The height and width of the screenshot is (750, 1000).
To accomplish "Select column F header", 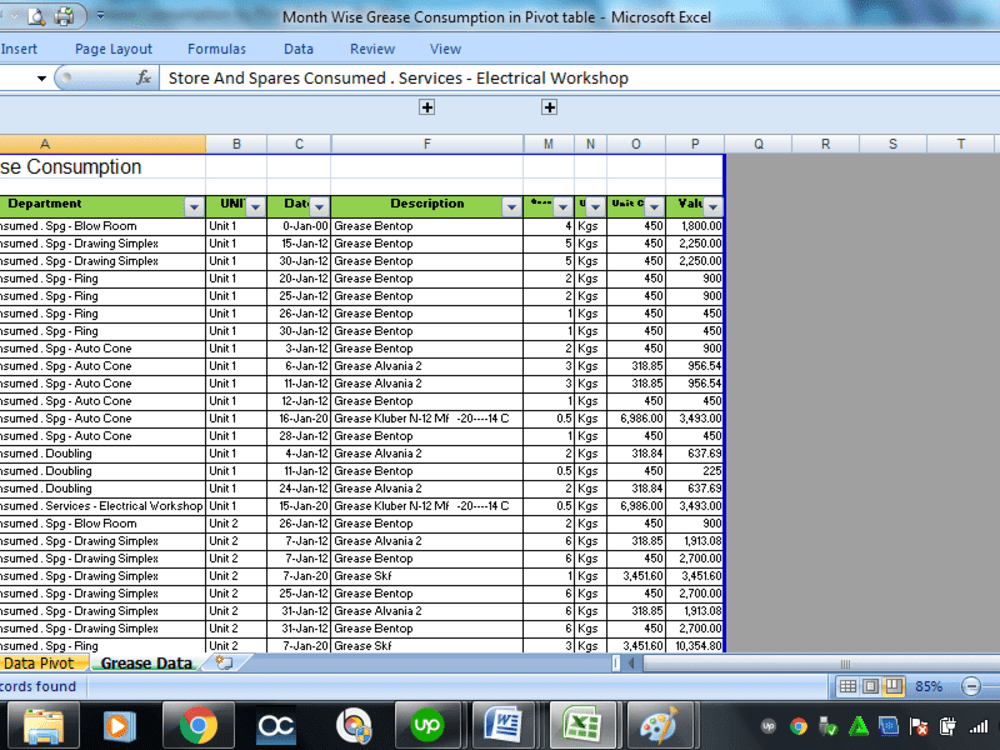I will pyautogui.click(x=427, y=144).
